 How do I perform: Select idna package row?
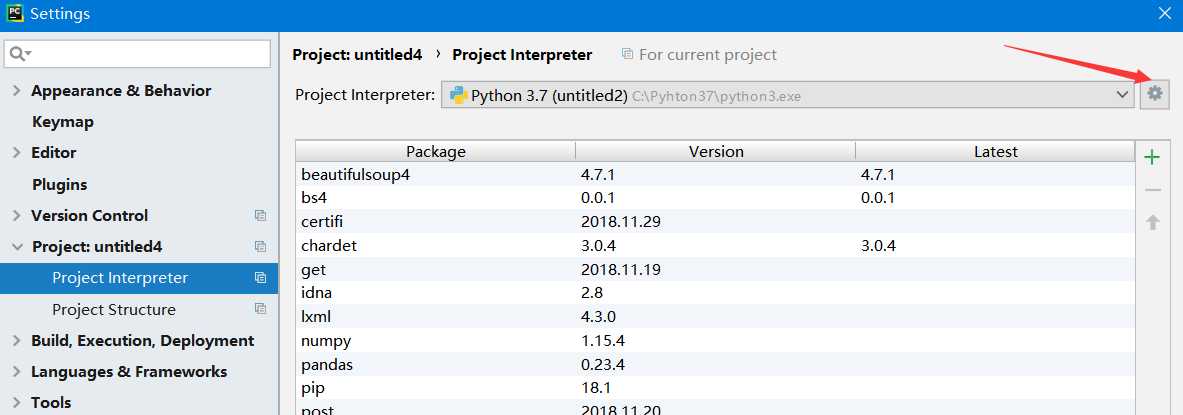714,293
